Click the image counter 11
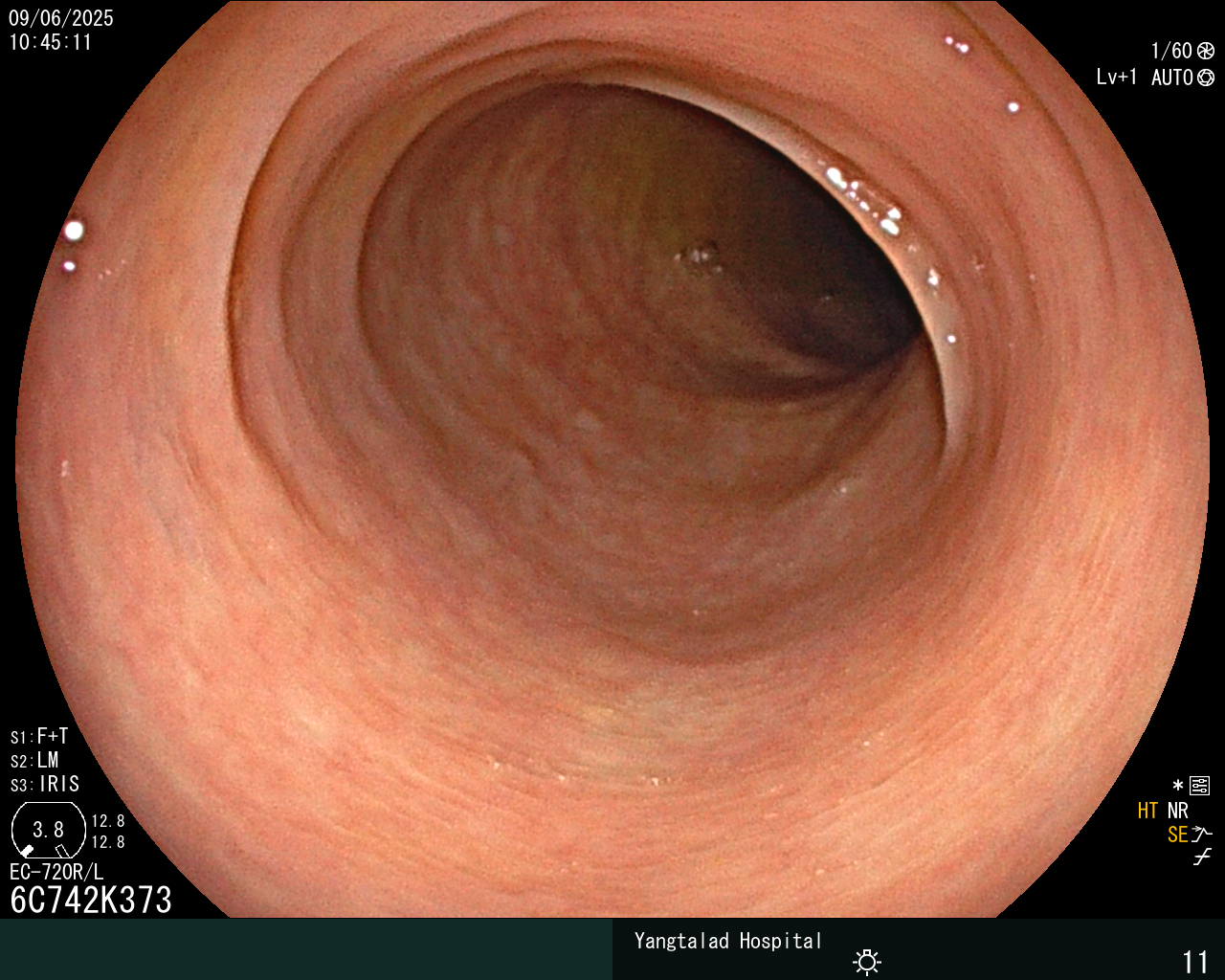This screenshot has height=980, width=1225. point(1196,961)
